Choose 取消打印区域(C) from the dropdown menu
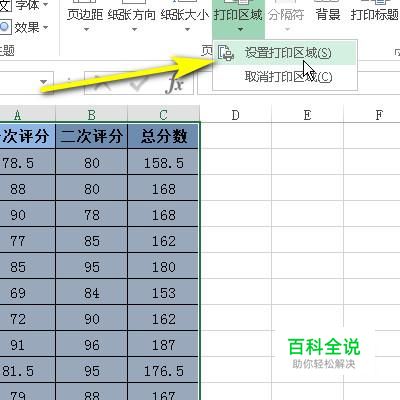The image size is (400, 400). click(285, 77)
